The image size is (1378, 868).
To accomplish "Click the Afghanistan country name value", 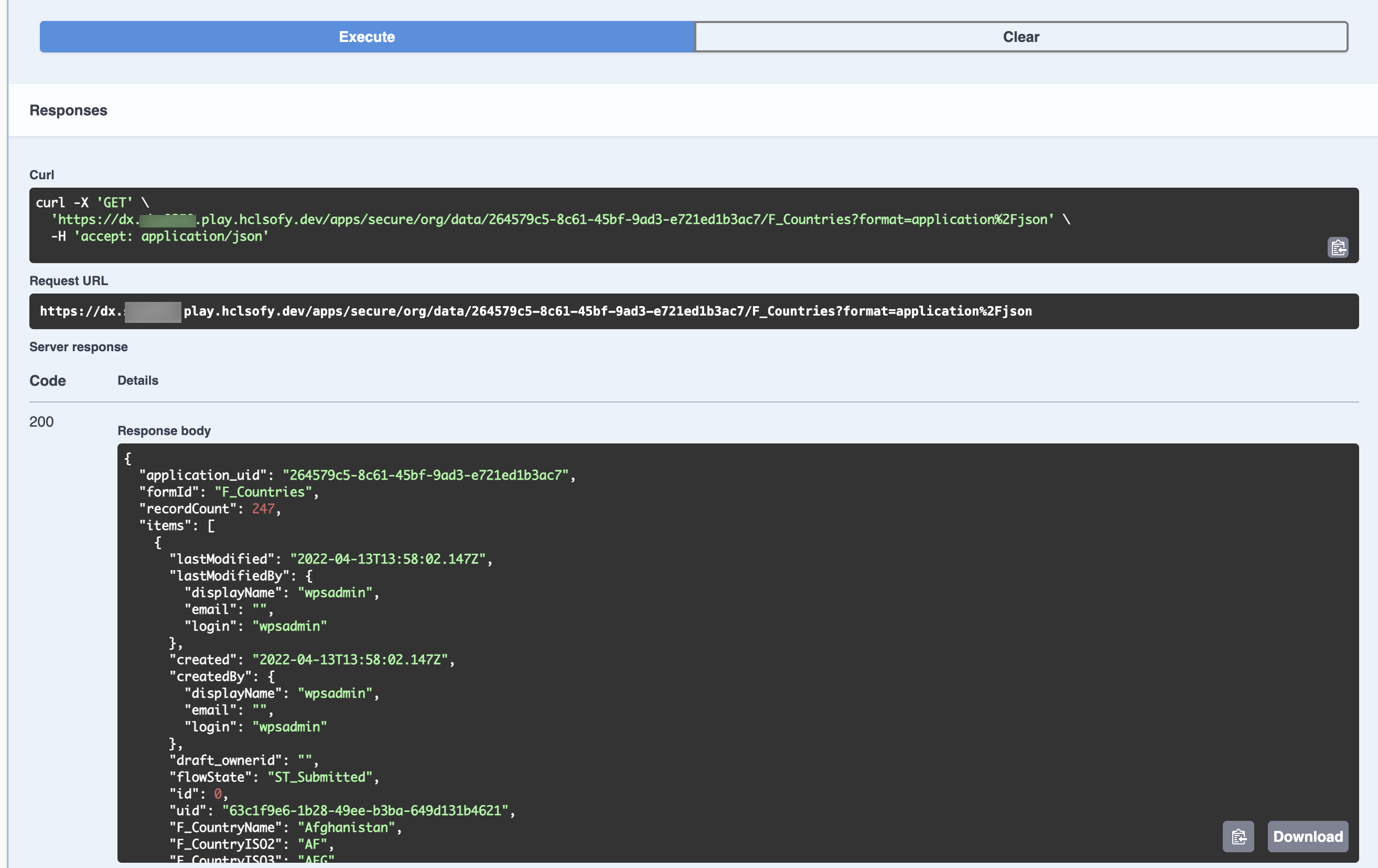I will pos(346,827).
